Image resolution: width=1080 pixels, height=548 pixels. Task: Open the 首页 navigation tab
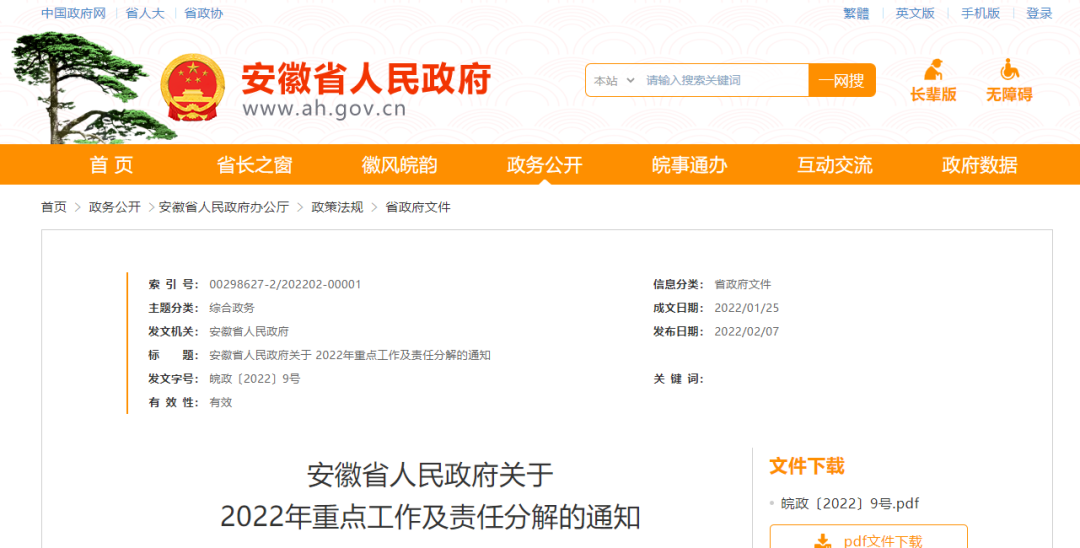[x=111, y=165]
